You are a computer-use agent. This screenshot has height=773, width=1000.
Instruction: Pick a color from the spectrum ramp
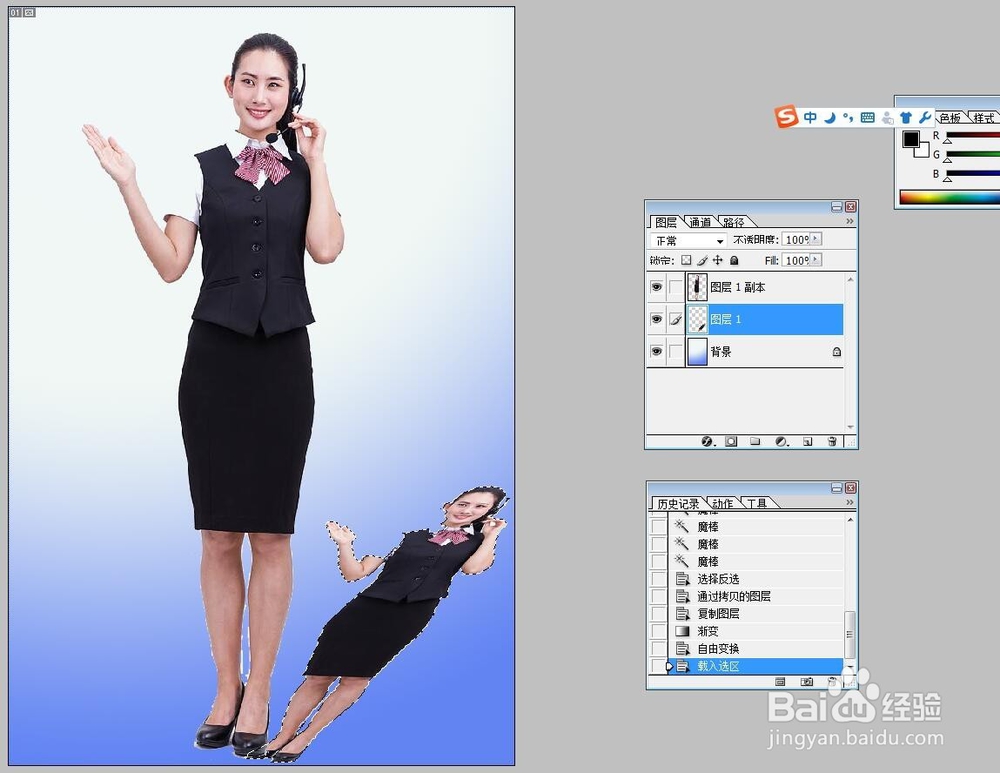[950, 197]
